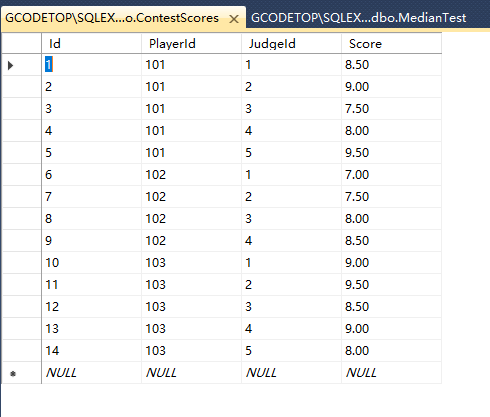Select Score 9.00 in row Id 10

(x=392, y=263)
